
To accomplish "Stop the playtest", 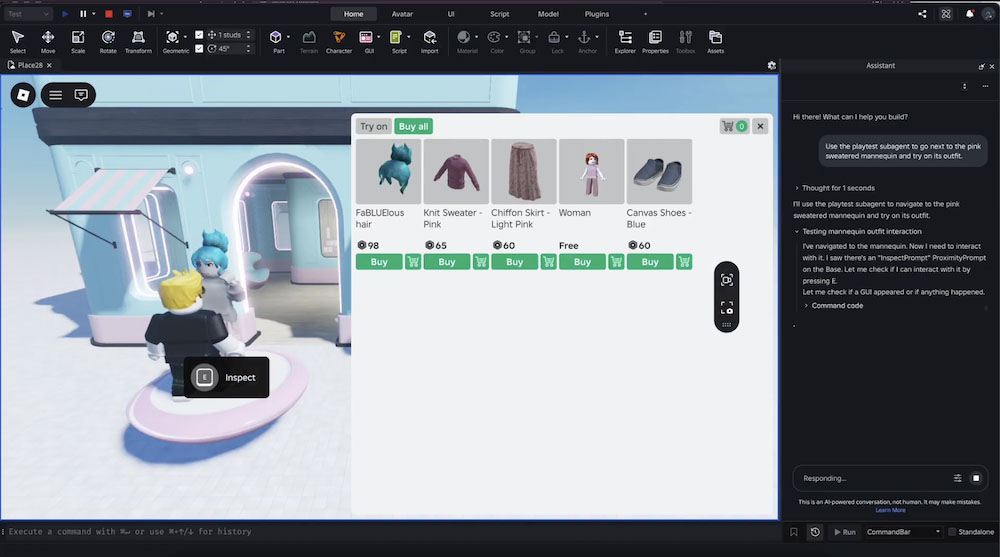I will [109, 13].
